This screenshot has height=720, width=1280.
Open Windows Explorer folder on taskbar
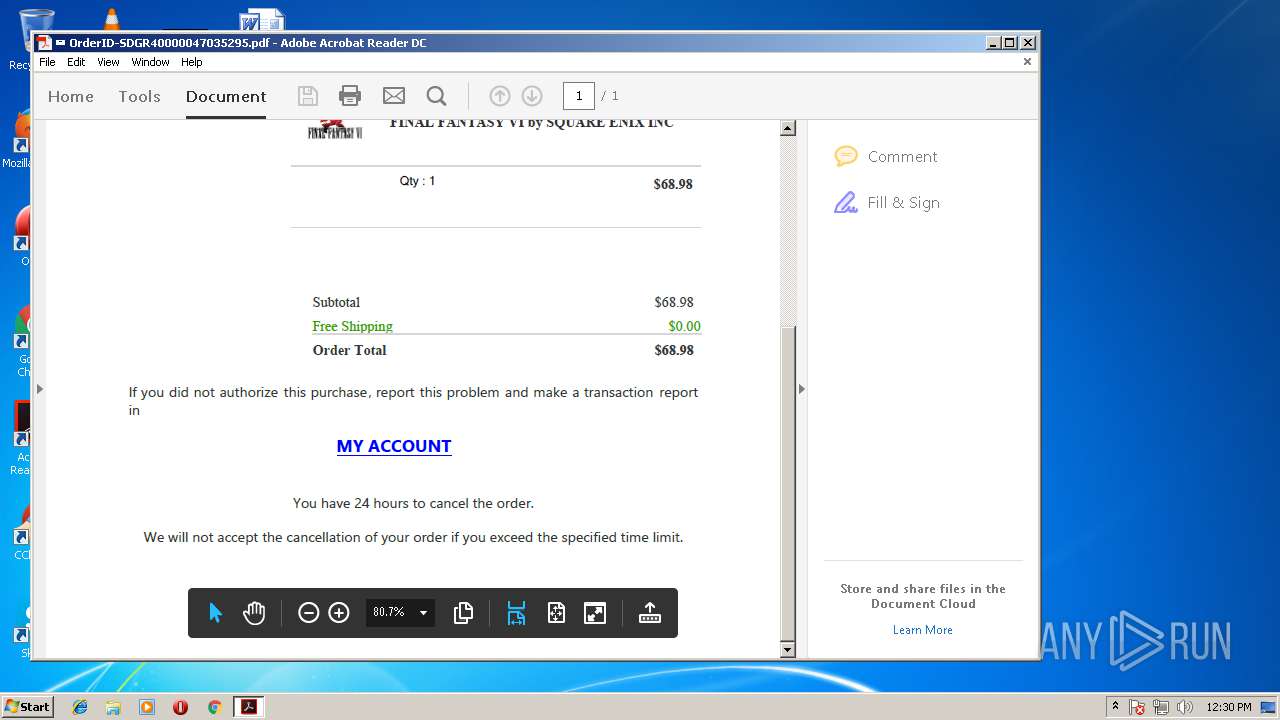coord(113,707)
